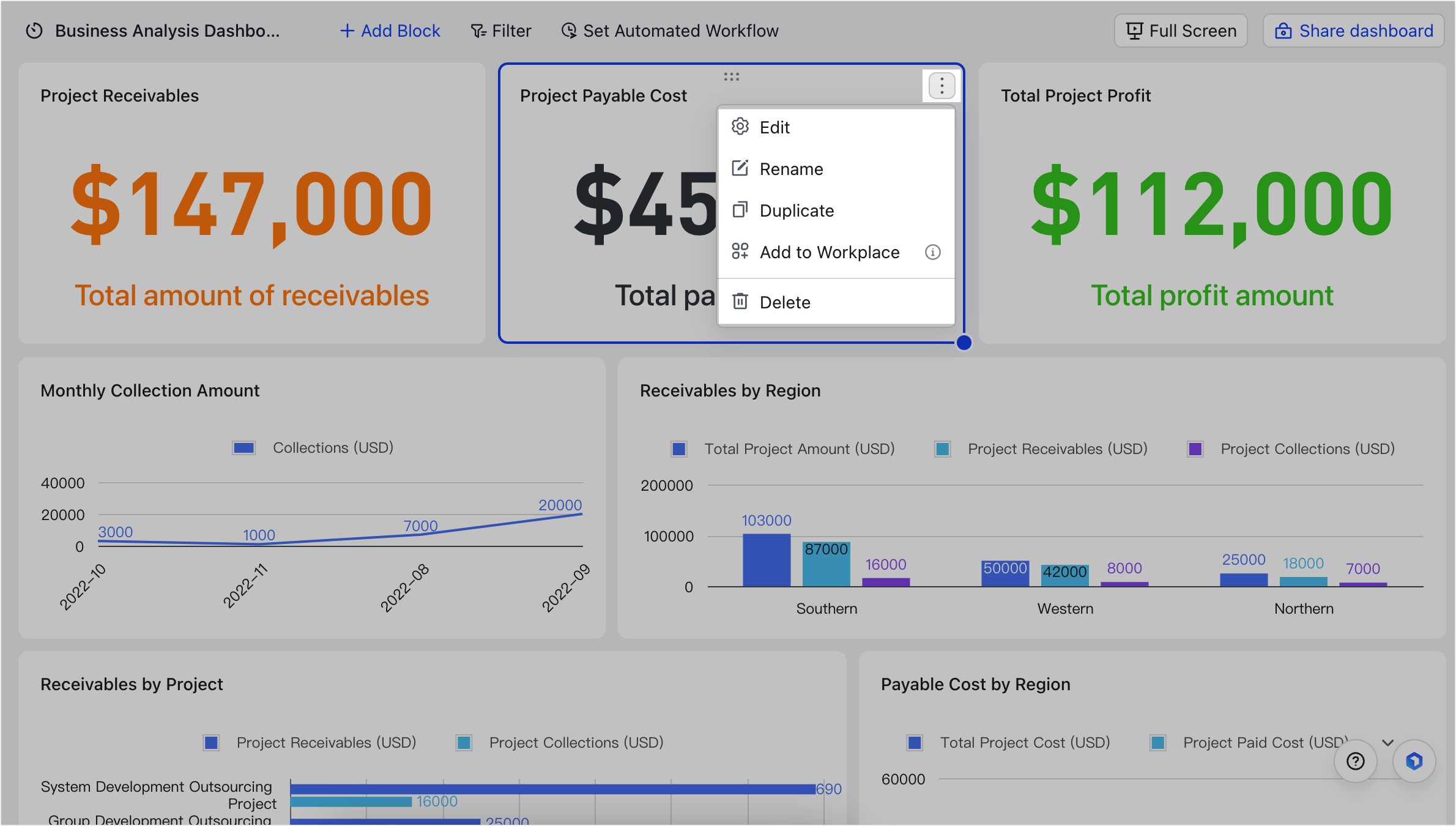Click the Share dashboard button

pos(1353,30)
